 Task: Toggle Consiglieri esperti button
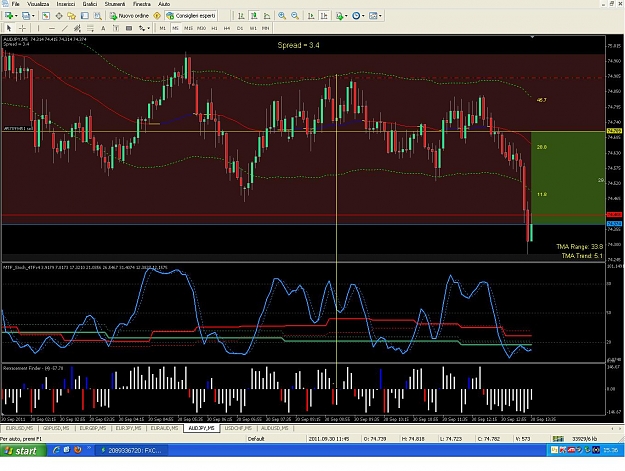[191, 16]
